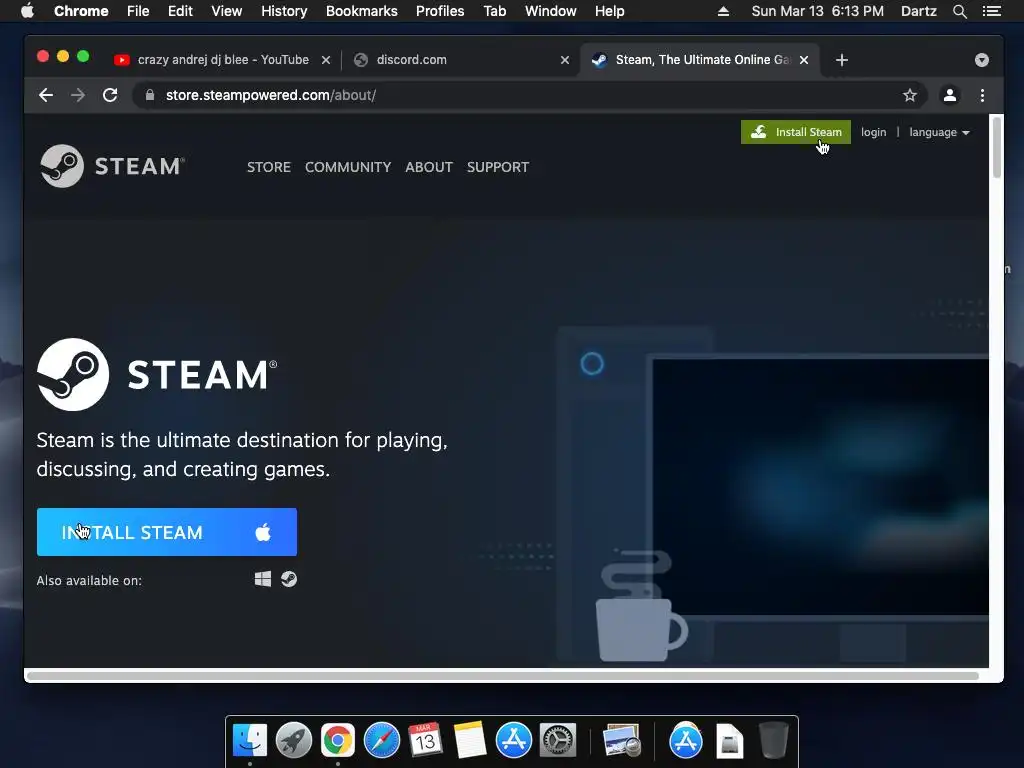1024x768 pixels.
Task: Open the ABOUT navigation item
Action: (x=428, y=167)
